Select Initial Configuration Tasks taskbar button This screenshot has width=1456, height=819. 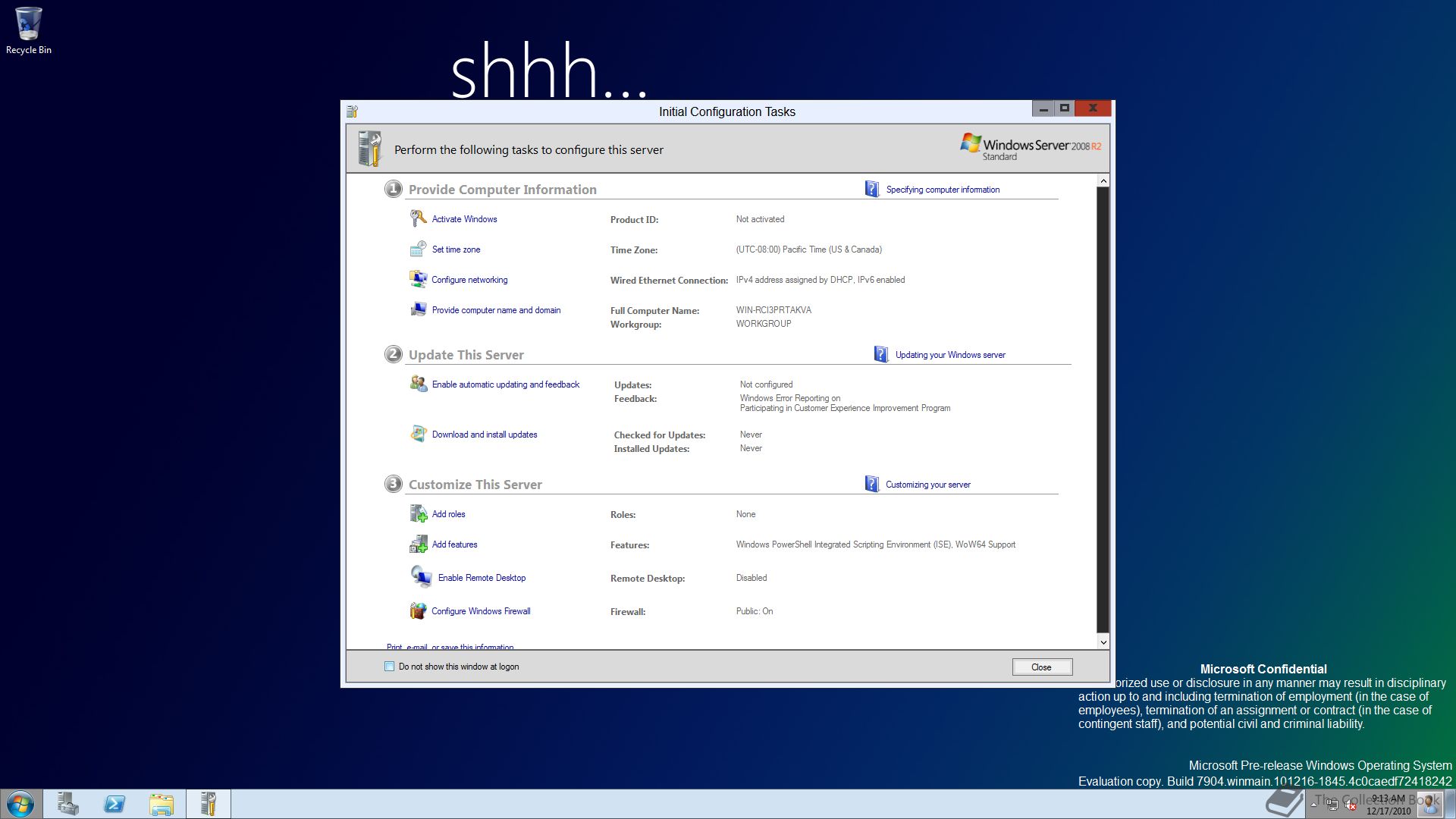pyautogui.click(x=209, y=804)
